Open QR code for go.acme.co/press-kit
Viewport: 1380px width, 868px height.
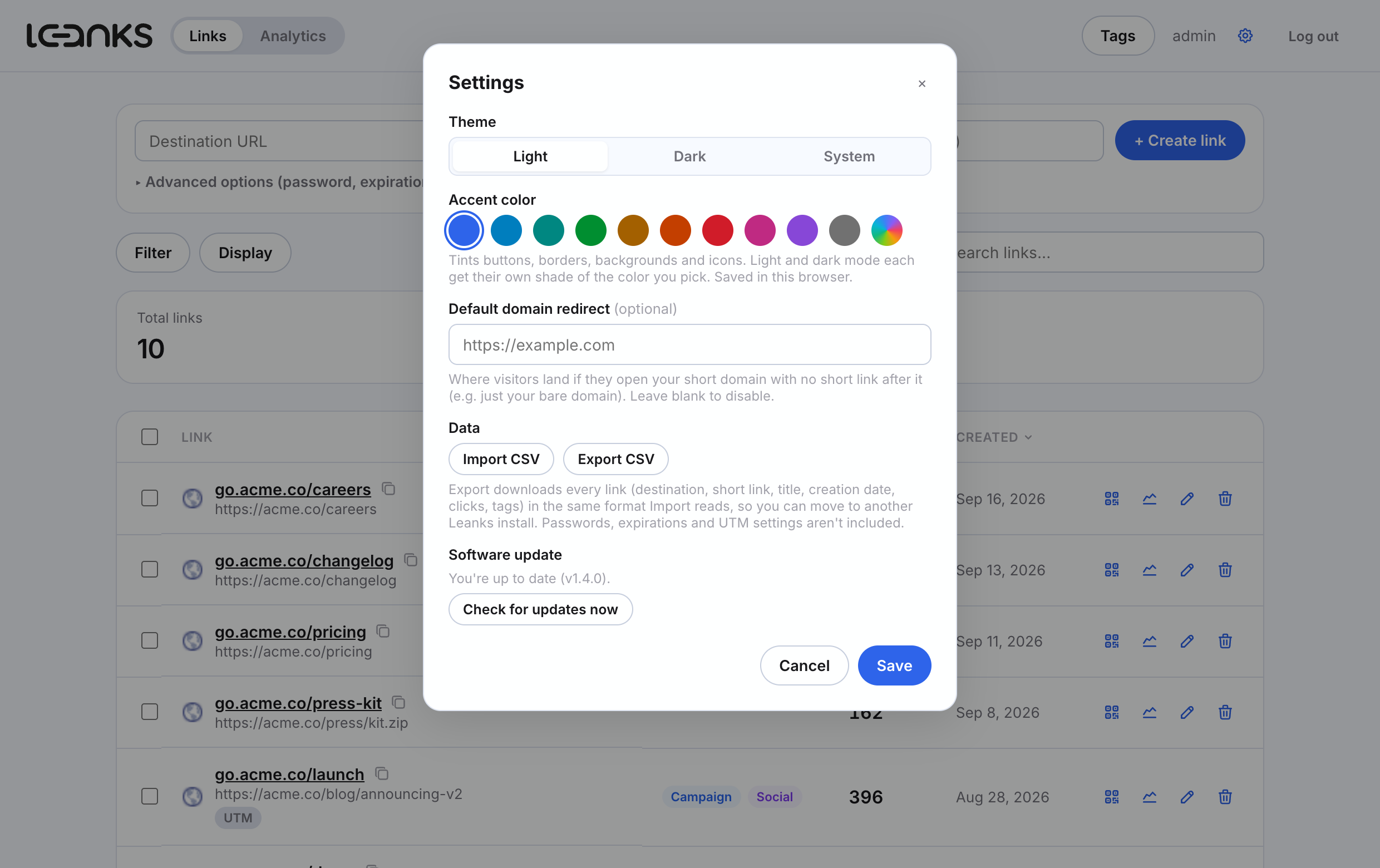point(1111,712)
